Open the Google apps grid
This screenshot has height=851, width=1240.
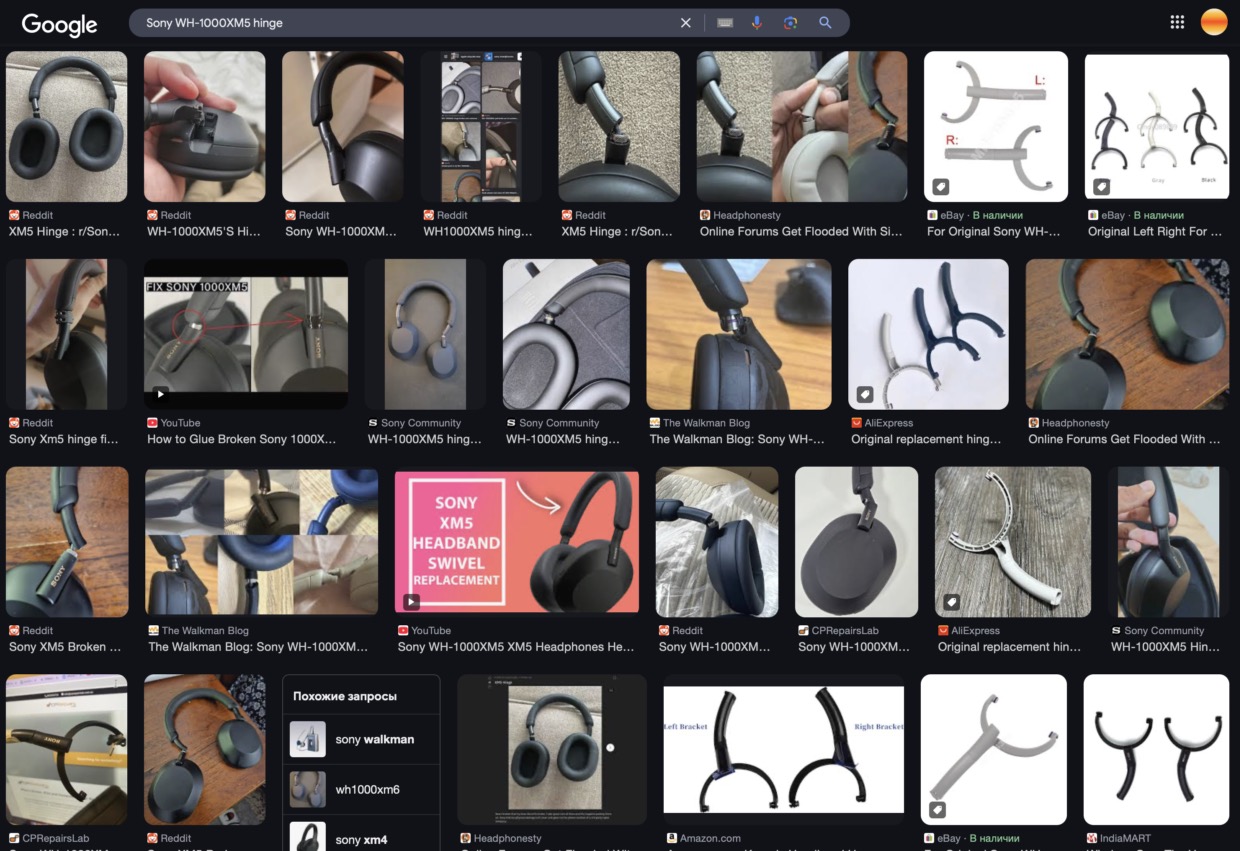(x=1177, y=22)
